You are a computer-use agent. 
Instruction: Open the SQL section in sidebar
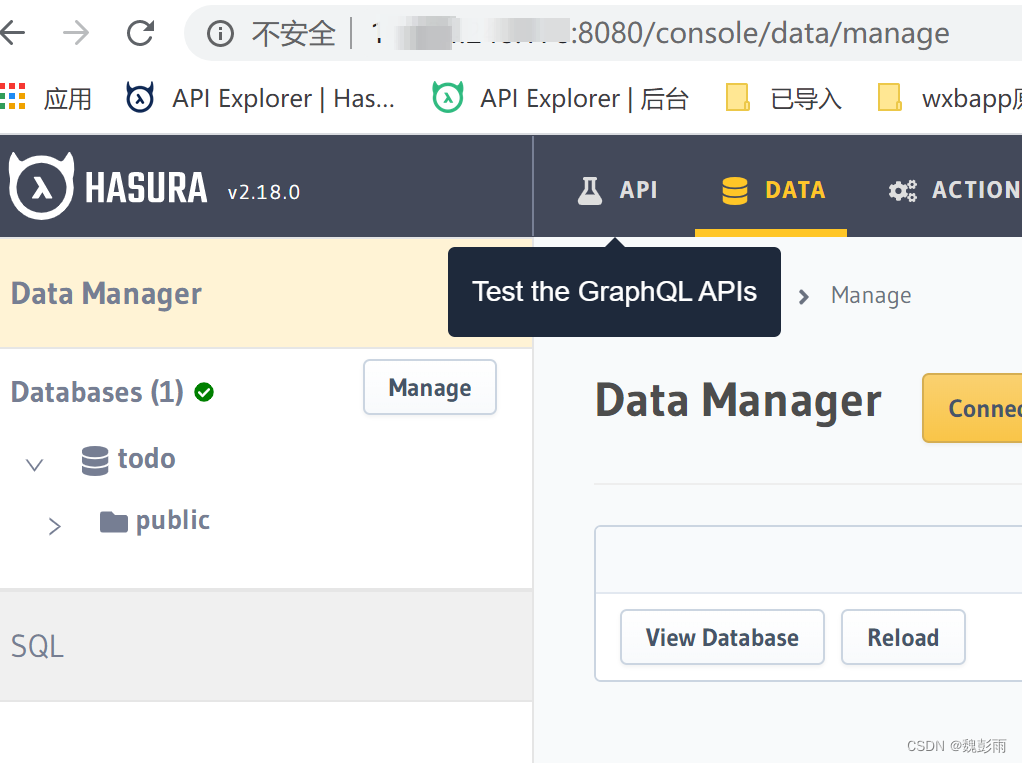(266, 646)
